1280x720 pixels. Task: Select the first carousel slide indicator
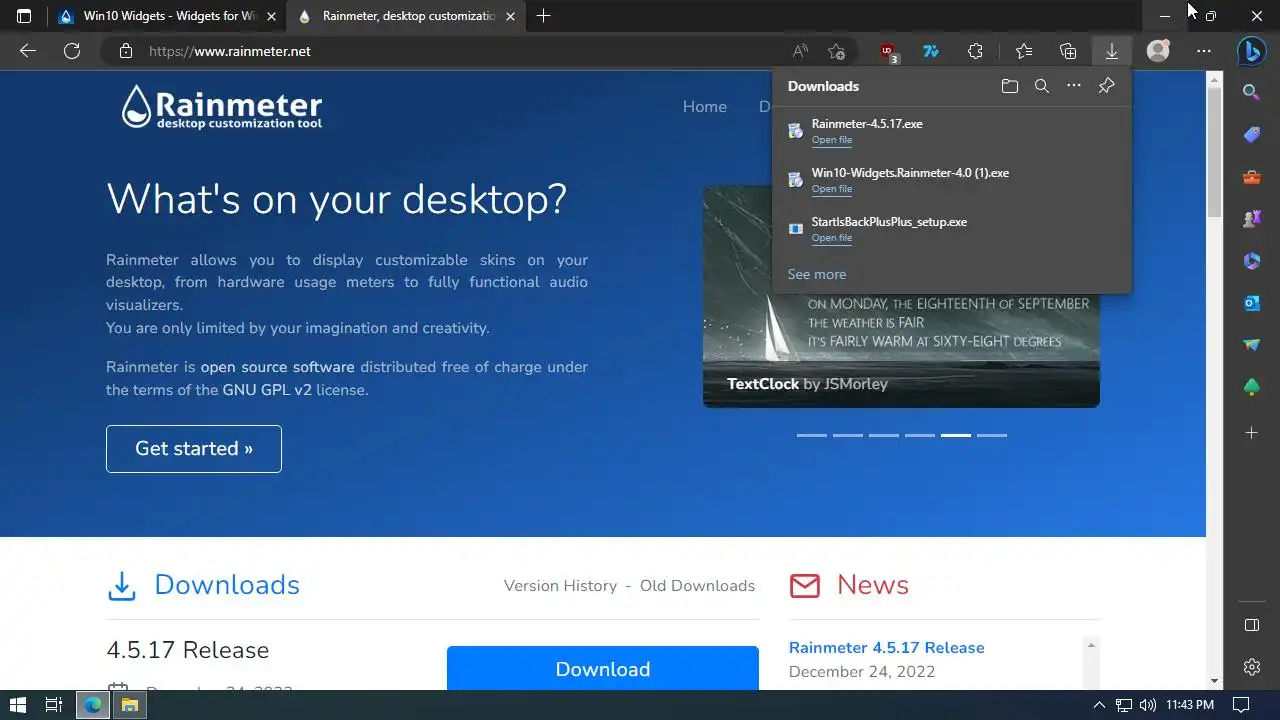(x=812, y=435)
